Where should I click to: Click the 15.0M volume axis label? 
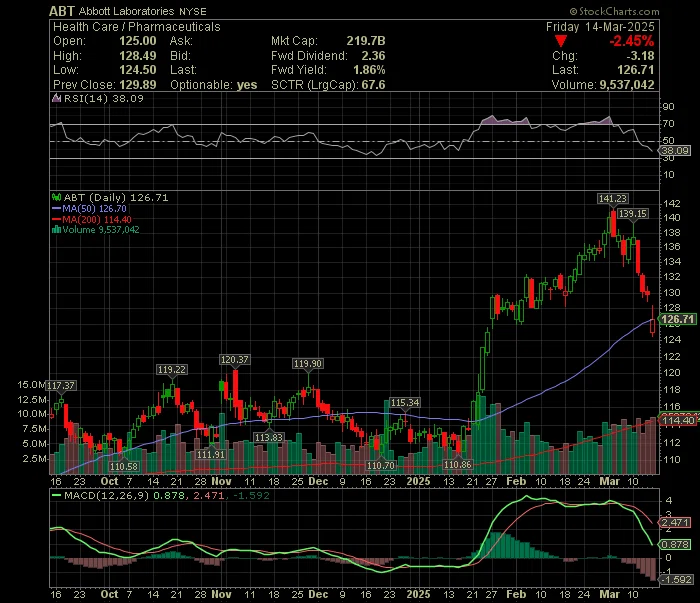[x=31, y=385]
